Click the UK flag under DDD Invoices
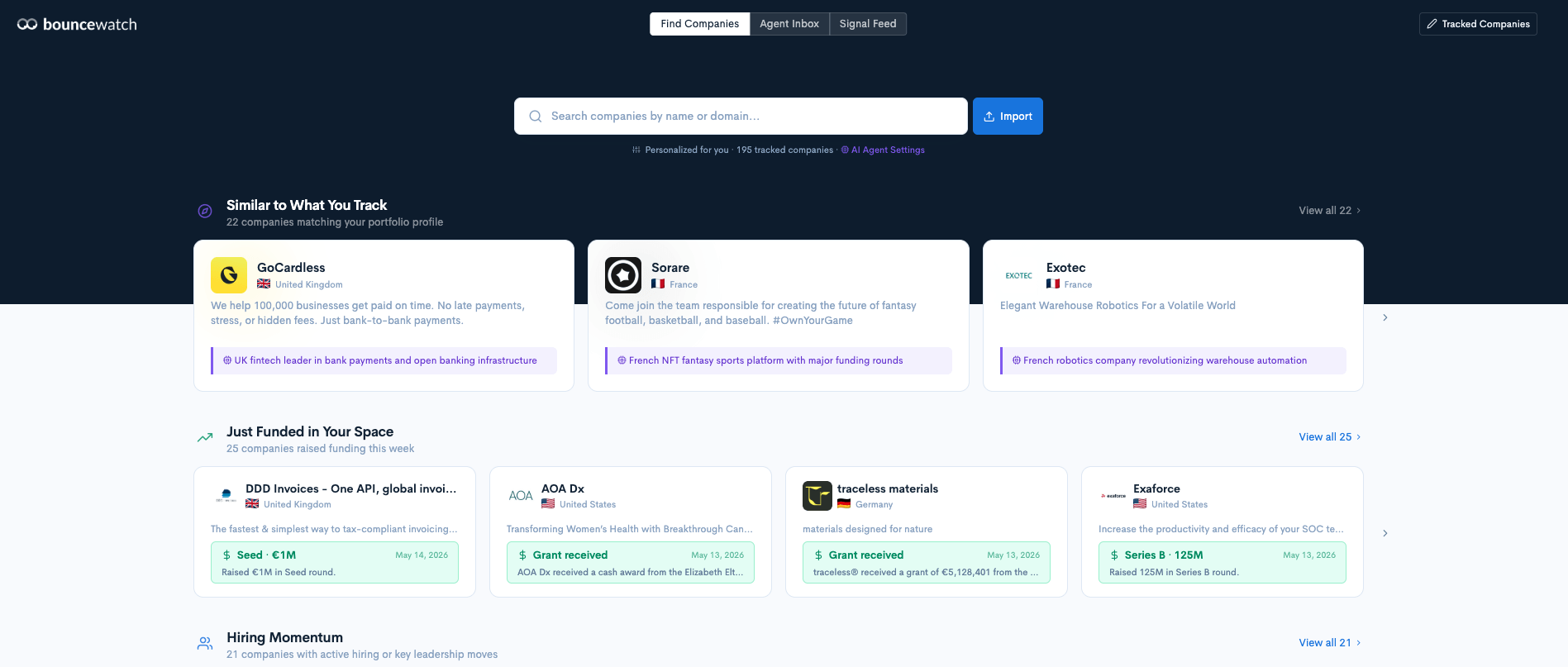1568x667 pixels. 252,504
